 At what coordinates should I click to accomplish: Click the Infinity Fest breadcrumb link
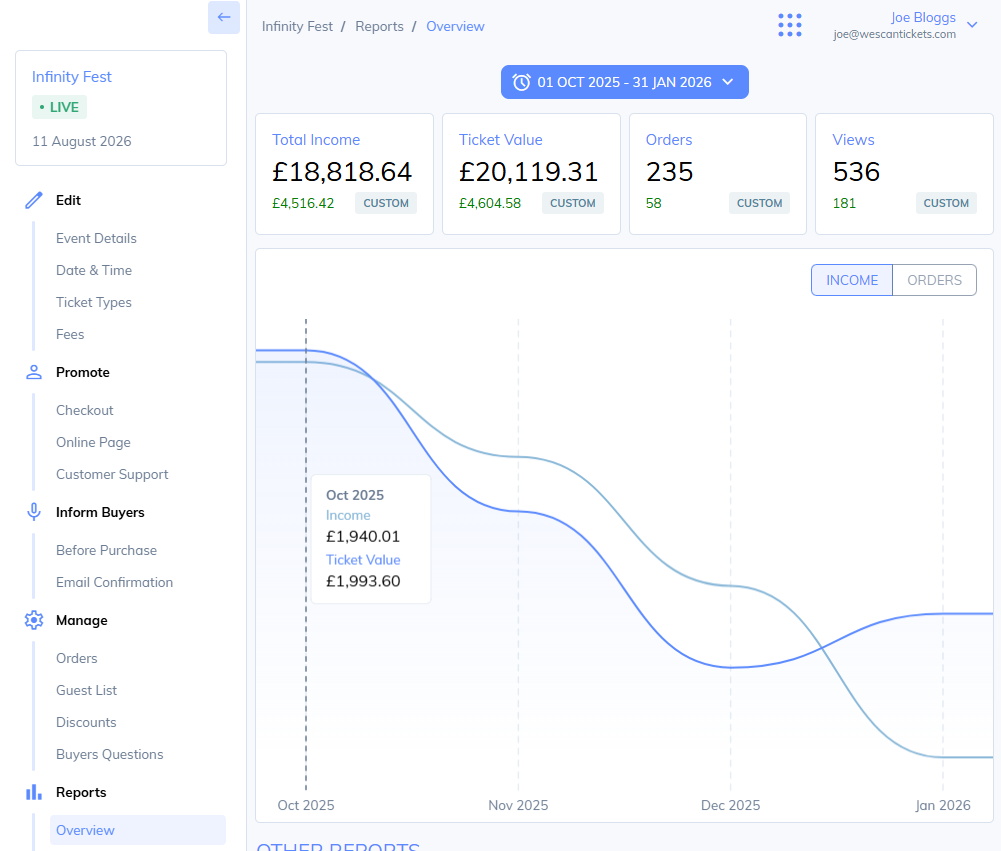pyautogui.click(x=297, y=26)
